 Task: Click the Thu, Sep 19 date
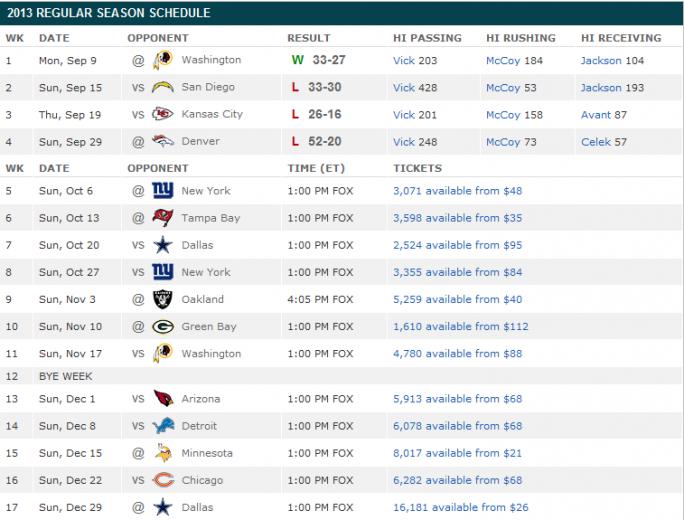[x=70, y=115]
